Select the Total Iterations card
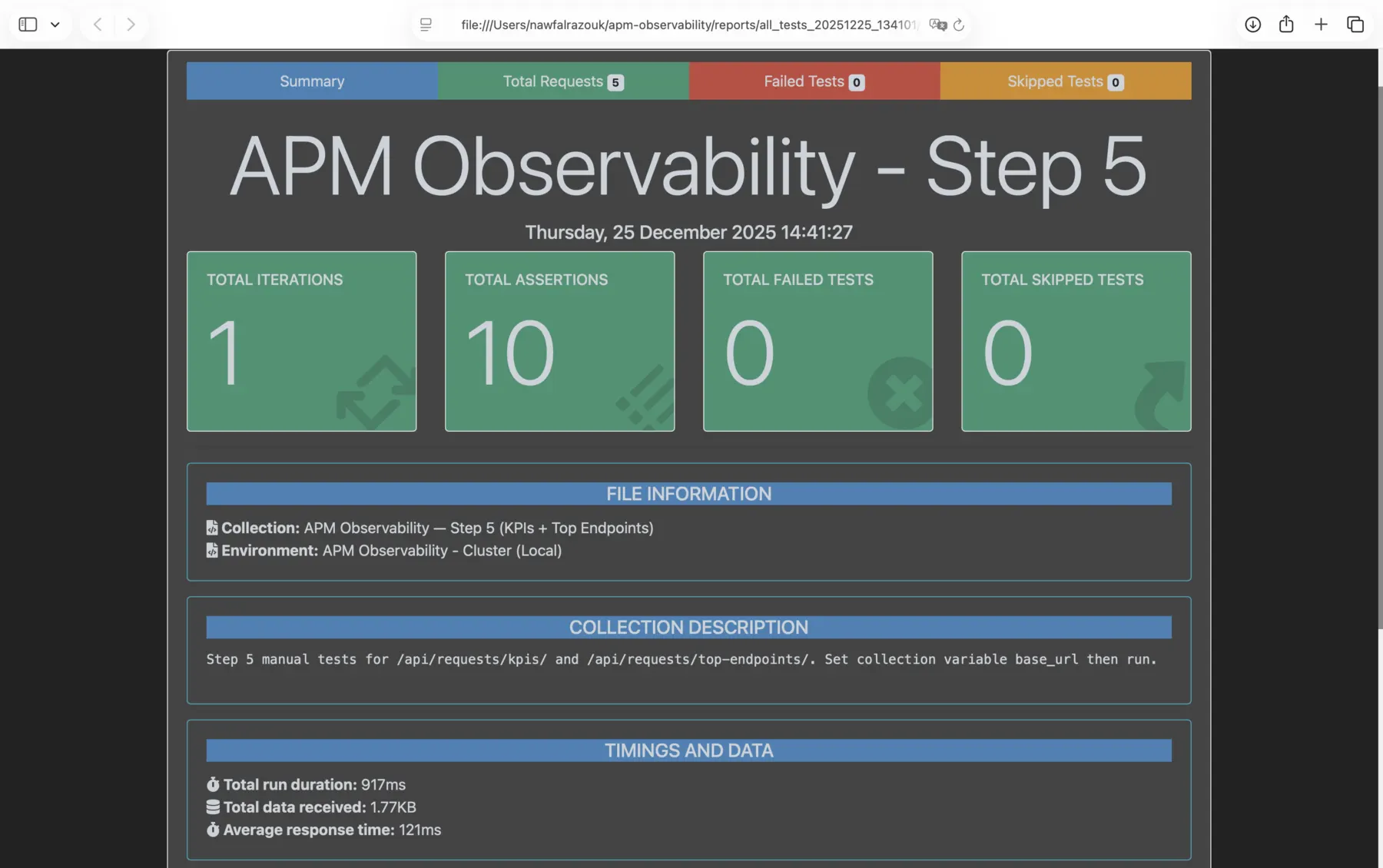Screen dimensions: 1383x868 click(x=301, y=341)
